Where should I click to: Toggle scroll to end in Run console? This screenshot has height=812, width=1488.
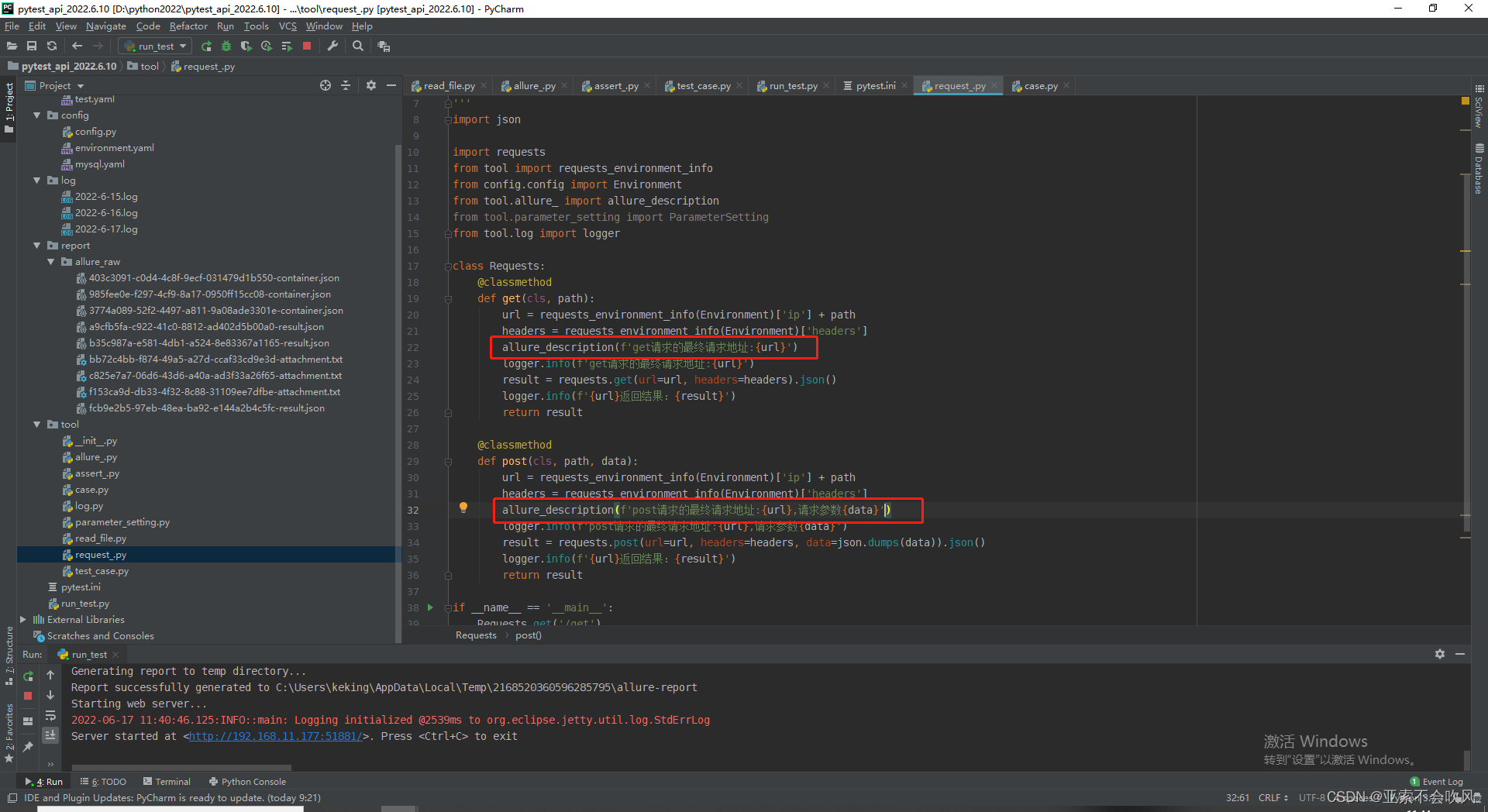[50, 735]
